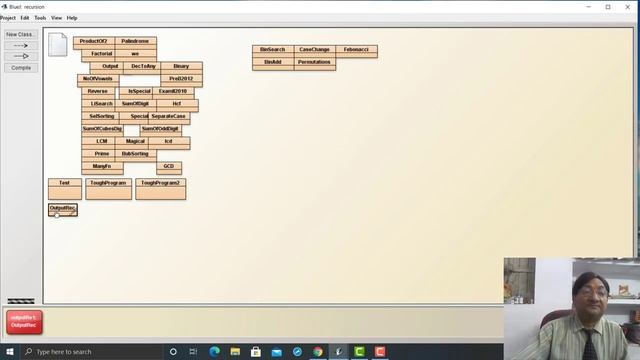Open the red Camtasia recorder taskbar icon
Image resolution: width=640 pixels, height=360 pixels.
point(380,351)
